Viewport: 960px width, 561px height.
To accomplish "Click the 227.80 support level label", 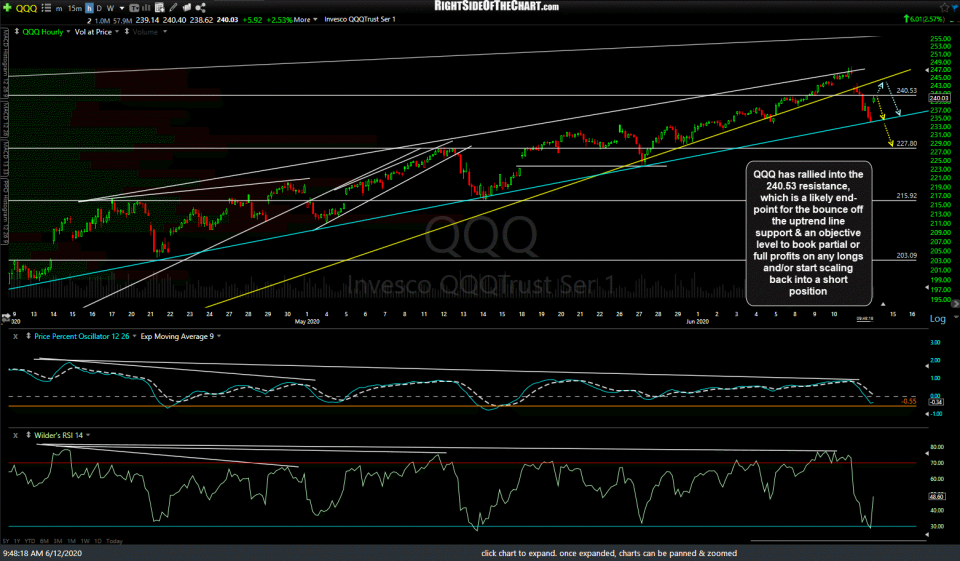I will click(906, 144).
